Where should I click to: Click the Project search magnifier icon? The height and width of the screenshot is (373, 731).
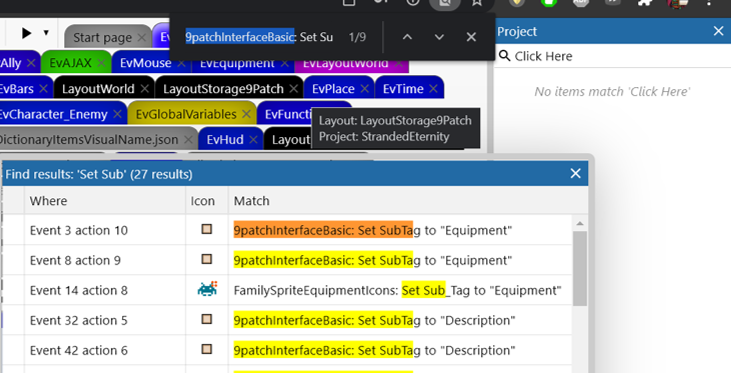coord(504,56)
